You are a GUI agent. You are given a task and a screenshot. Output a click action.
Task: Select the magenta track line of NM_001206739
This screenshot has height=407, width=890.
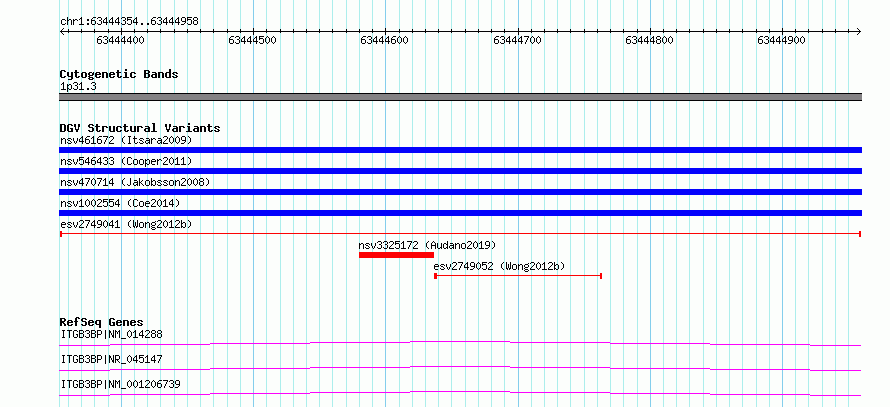(460, 393)
